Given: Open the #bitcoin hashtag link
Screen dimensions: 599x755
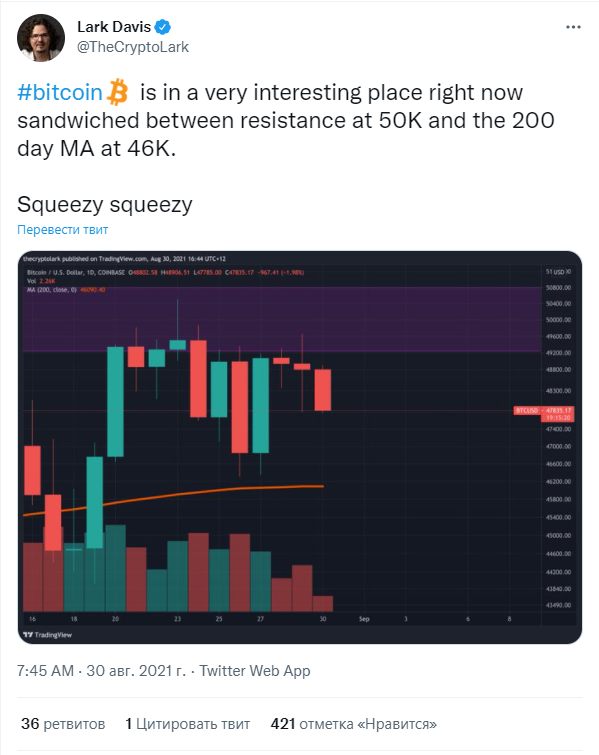Looking at the screenshot, I should pos(60,92).
